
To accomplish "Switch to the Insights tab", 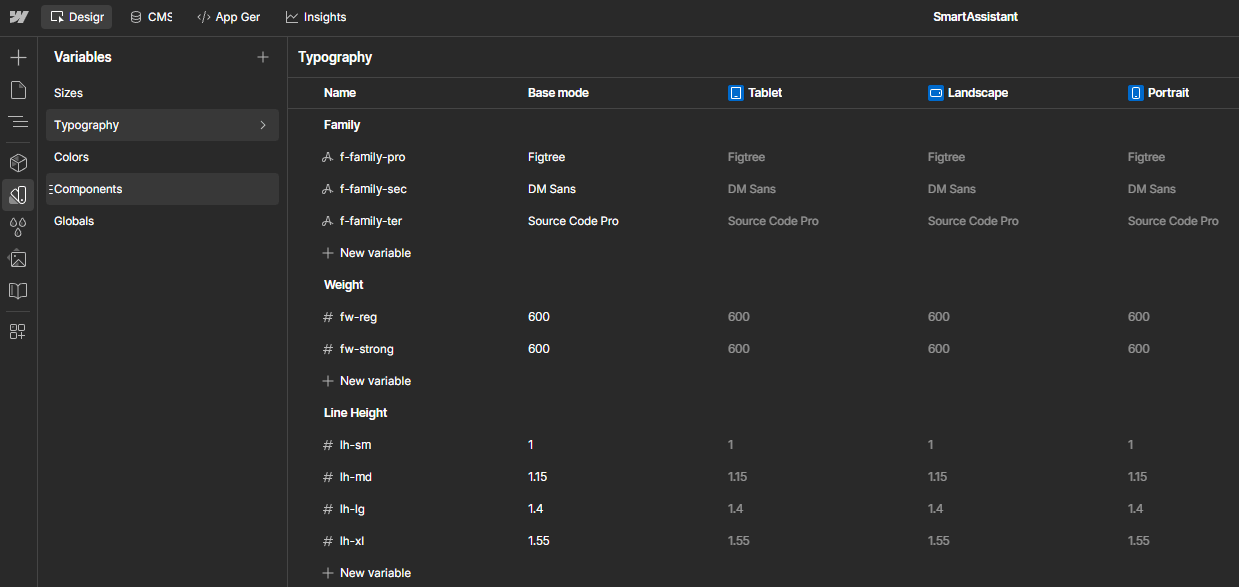I will click(x=316, y=17).
